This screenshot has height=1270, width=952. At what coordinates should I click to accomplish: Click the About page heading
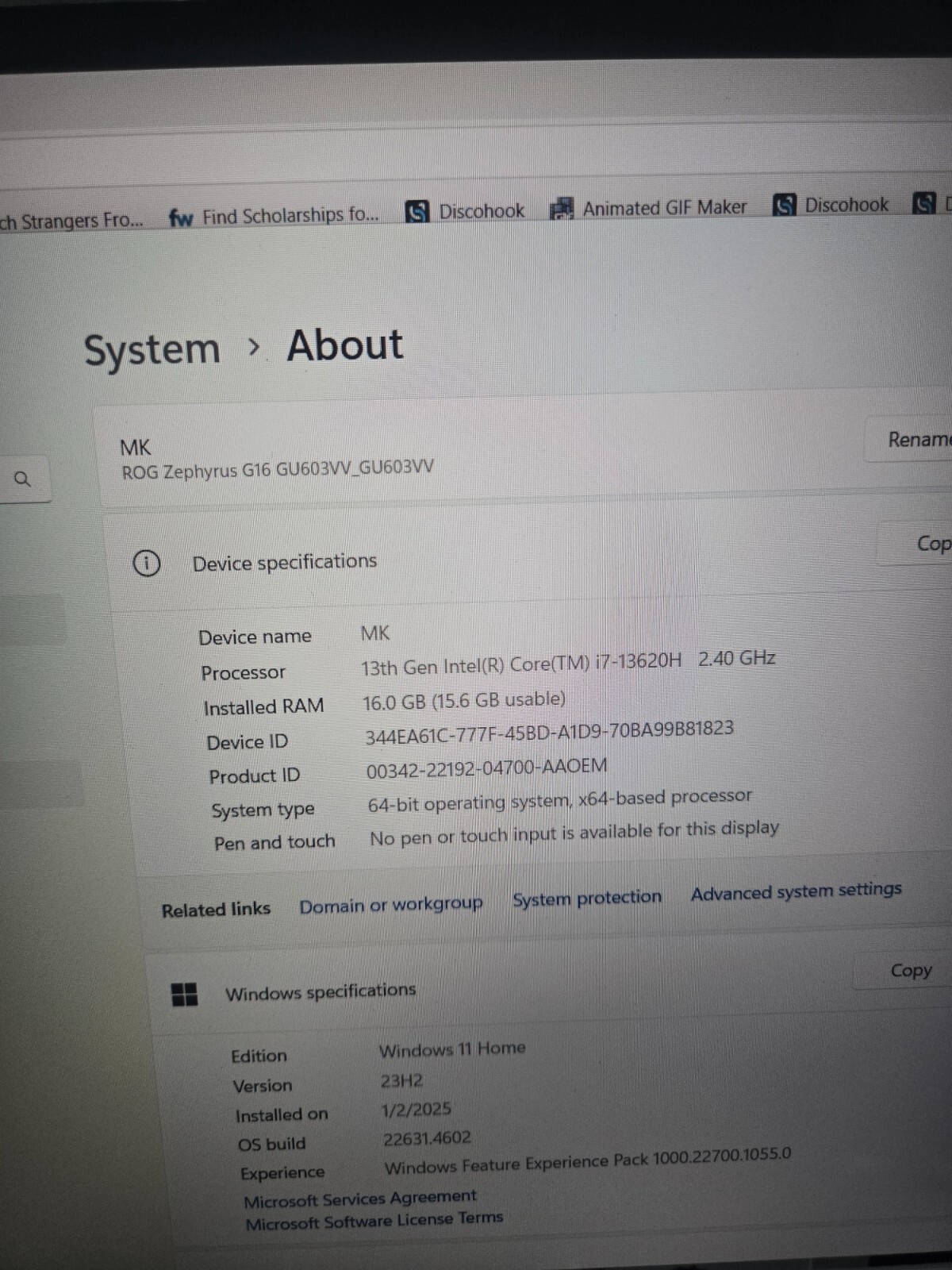click(345, 346)
